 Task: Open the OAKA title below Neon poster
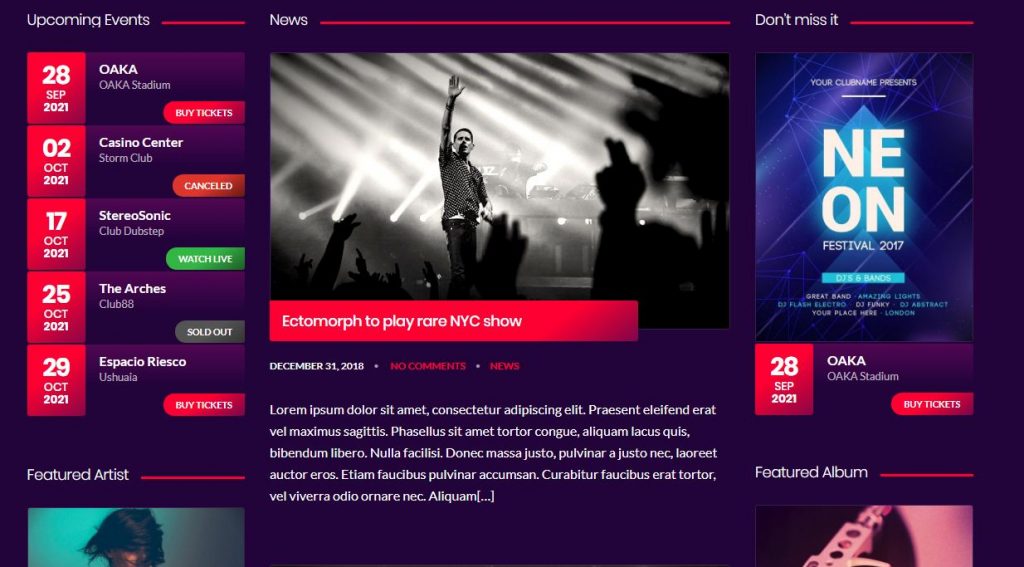coord(846,361)
